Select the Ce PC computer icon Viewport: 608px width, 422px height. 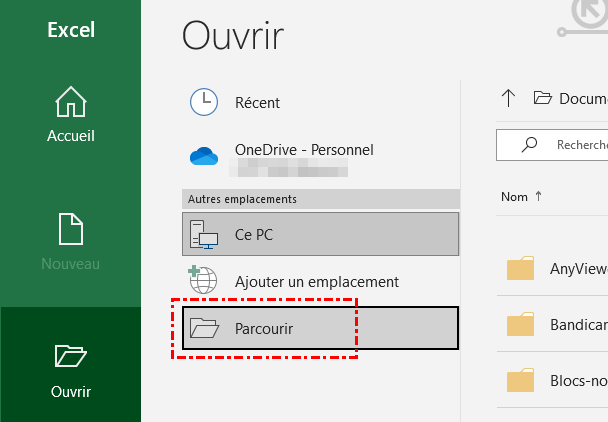coord(204,235)
